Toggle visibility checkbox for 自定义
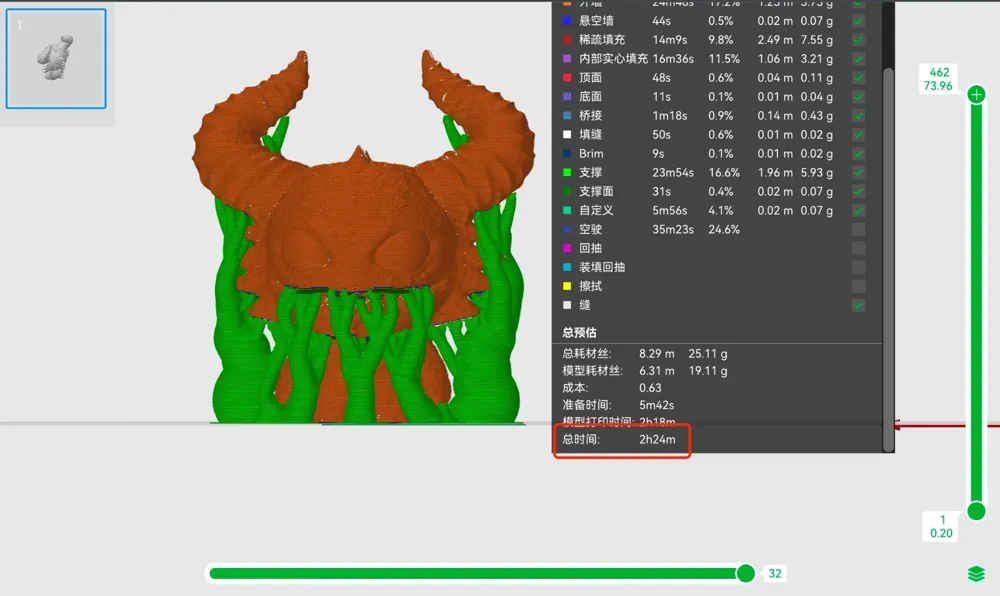The height and width of the screenshot is (596, 1000). (x=858, y=210)
